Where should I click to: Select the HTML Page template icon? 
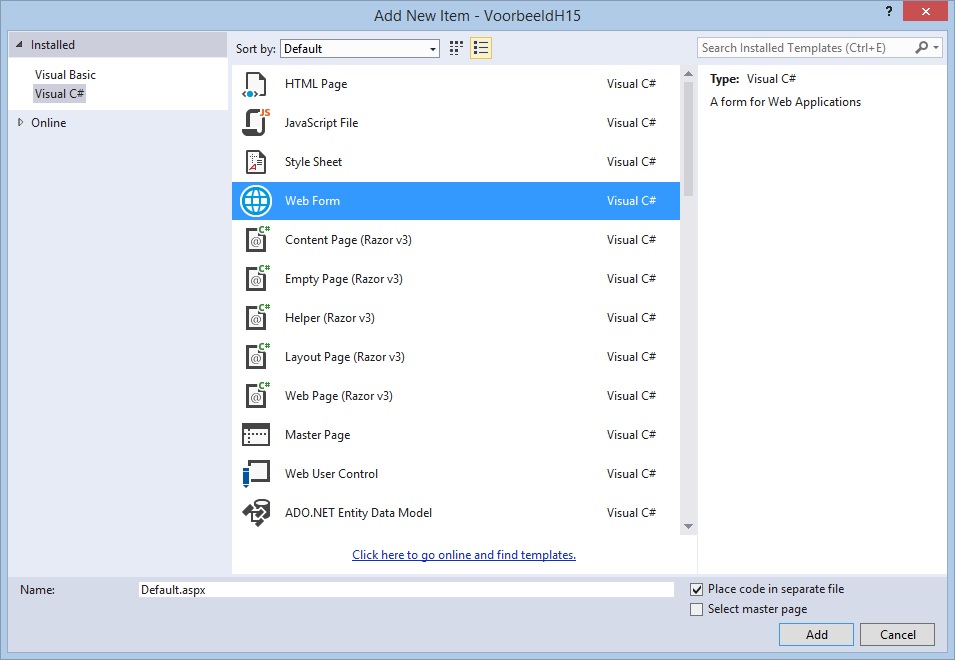[255, 84]
